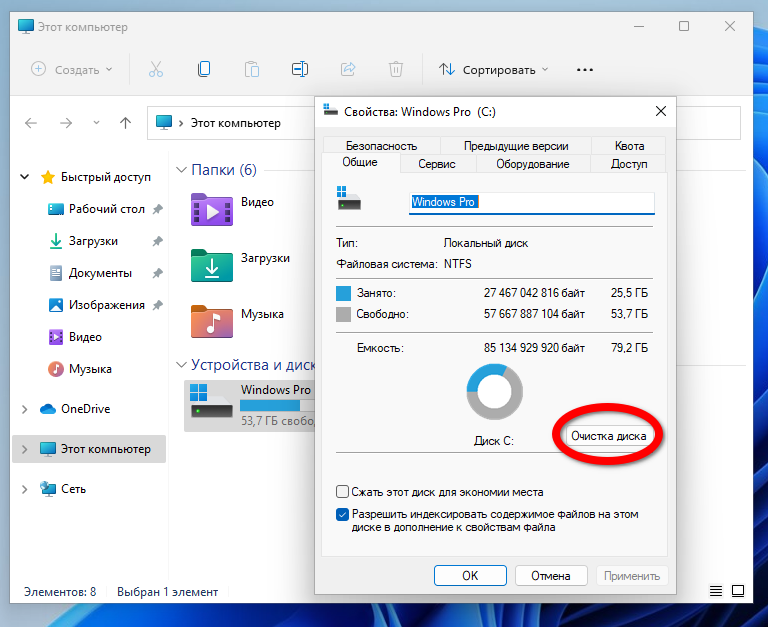Switch to the Предыдущие версии tab
This screenshot has width=768, height=627.
516,145
